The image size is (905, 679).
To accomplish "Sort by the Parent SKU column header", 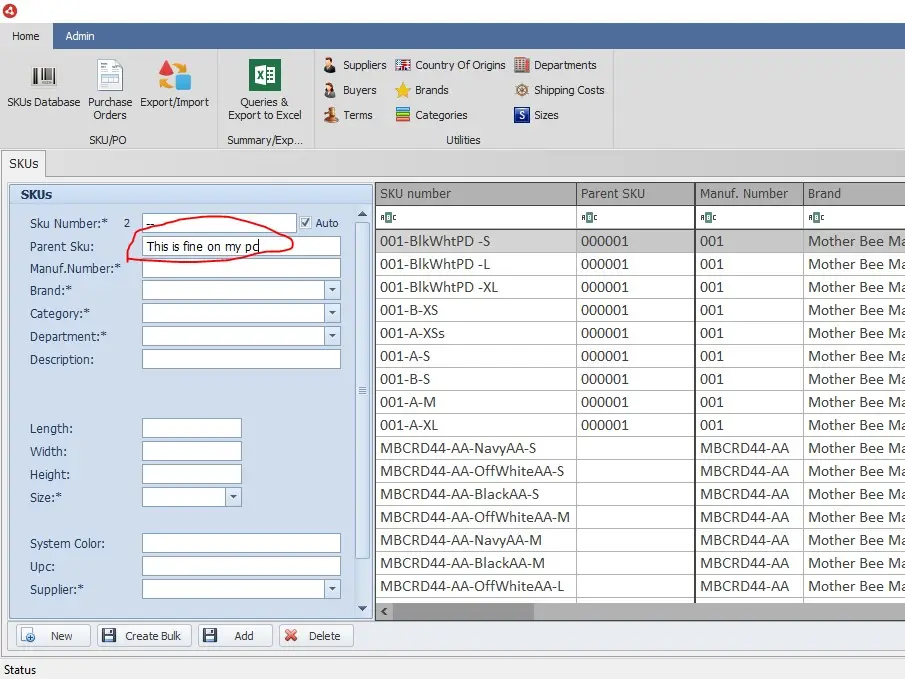I will (x=635, y=194).
